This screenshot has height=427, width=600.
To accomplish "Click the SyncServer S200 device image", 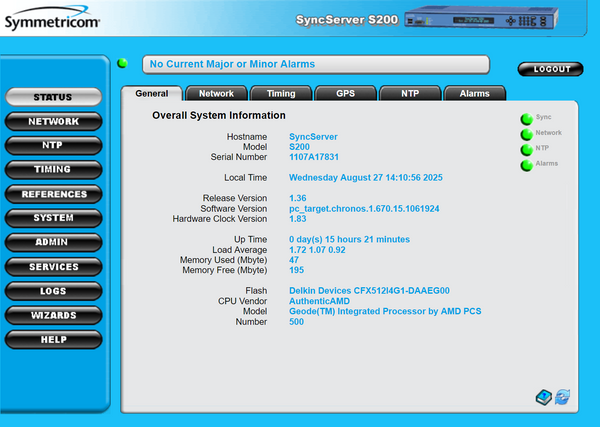I will 481,18.
